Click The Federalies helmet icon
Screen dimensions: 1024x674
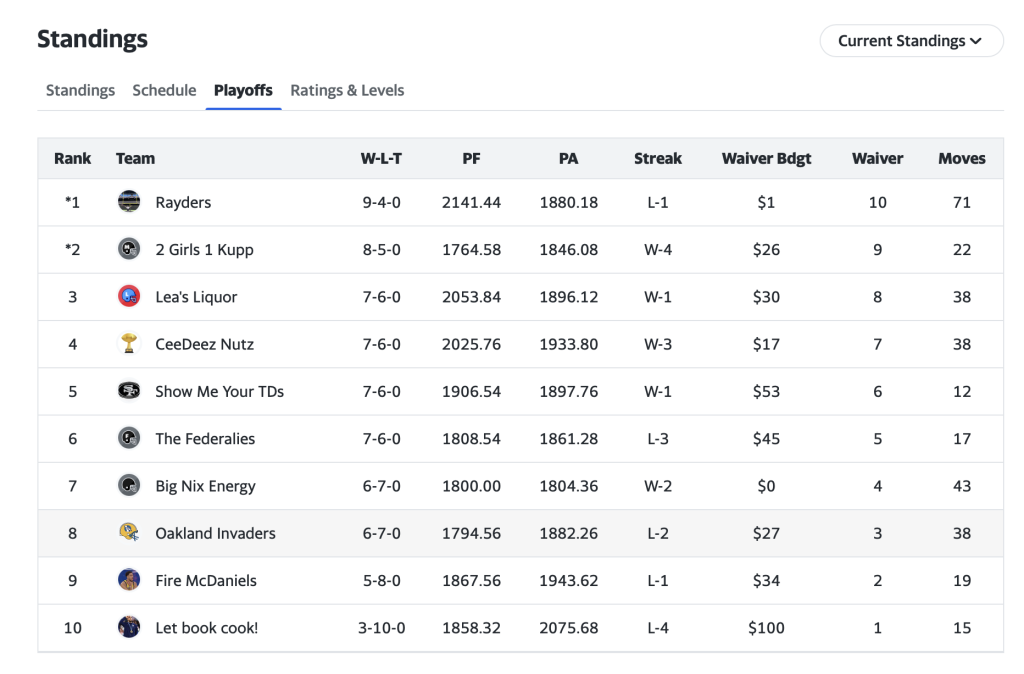[x=129, y=439]
